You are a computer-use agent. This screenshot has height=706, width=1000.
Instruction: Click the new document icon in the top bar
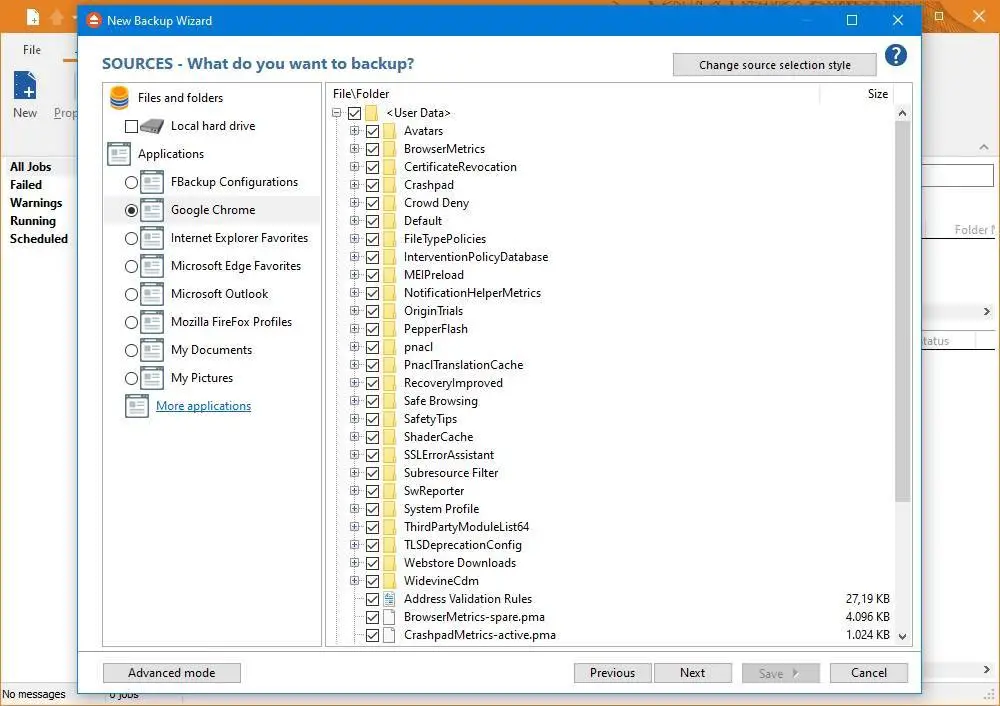[33, 18]
